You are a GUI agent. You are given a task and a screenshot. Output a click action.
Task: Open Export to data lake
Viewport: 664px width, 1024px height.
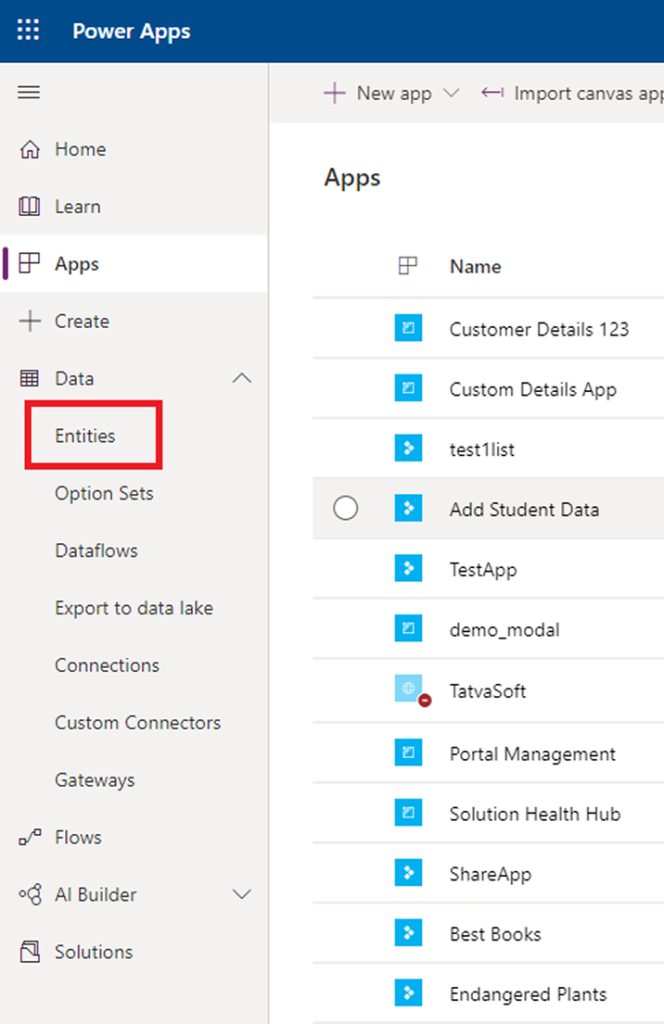coord(134,608)
